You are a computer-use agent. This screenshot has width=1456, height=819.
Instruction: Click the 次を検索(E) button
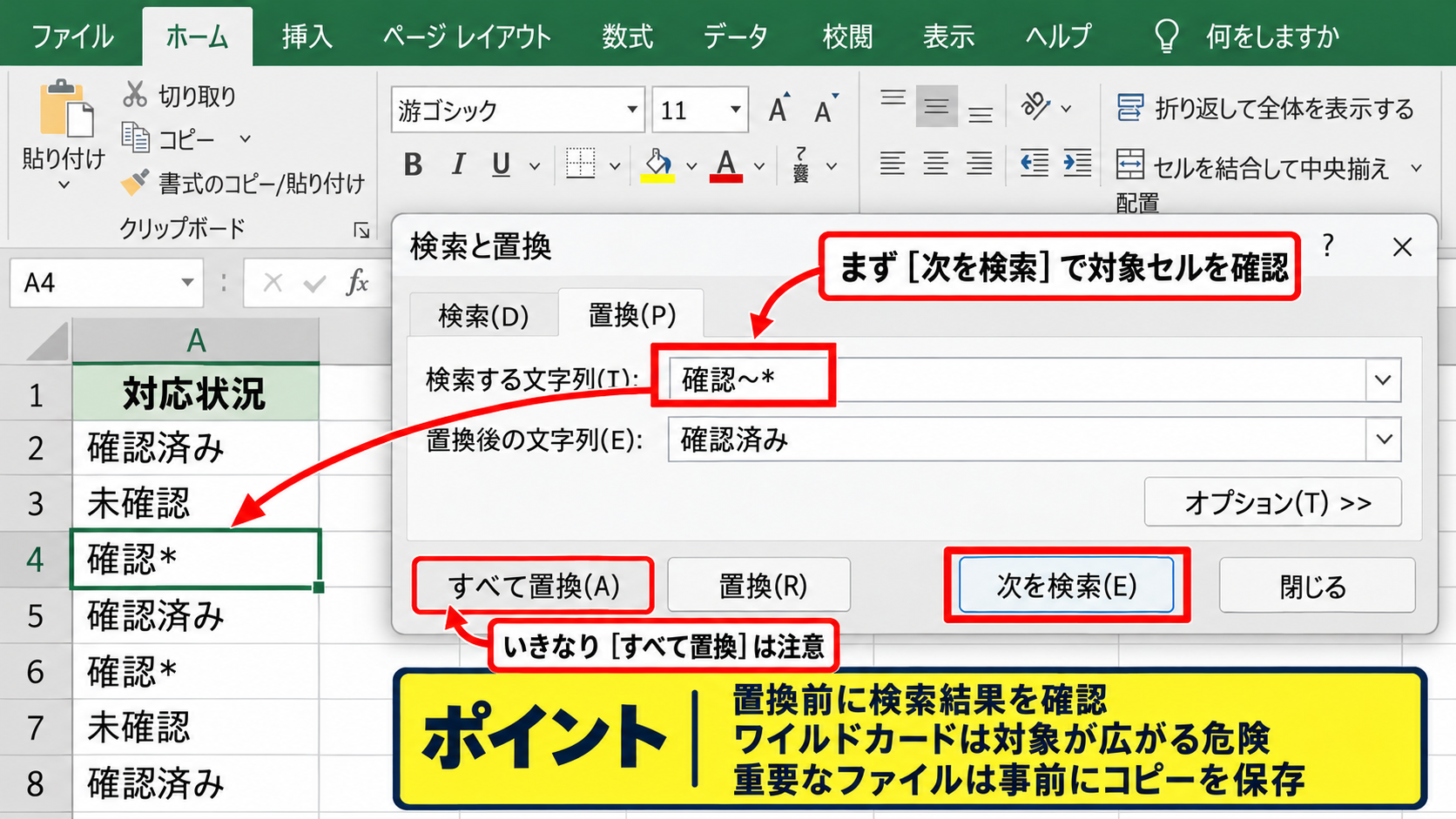tap(1067, 586)
